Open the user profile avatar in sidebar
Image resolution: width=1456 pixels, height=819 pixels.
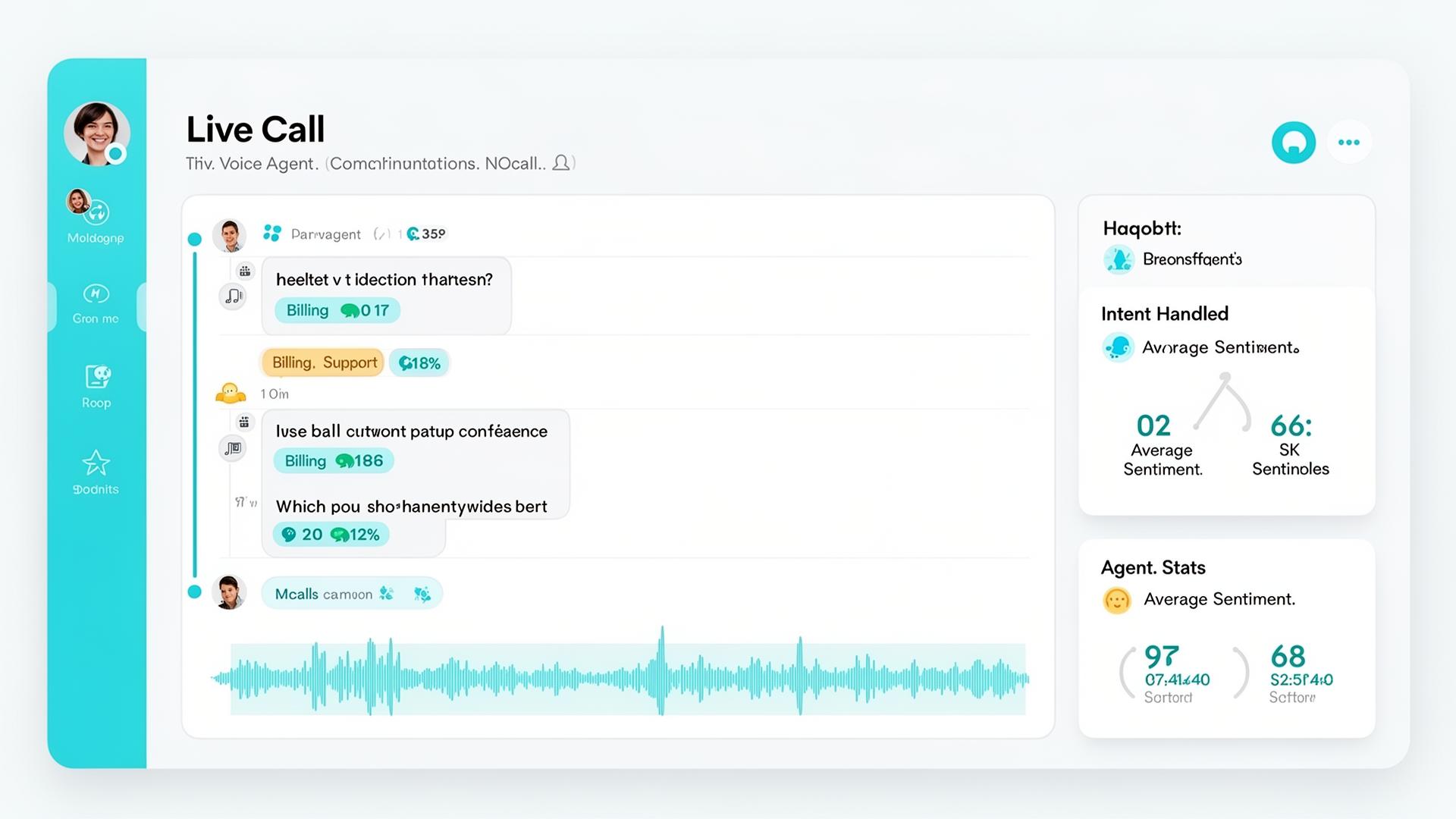click(97, 133)
